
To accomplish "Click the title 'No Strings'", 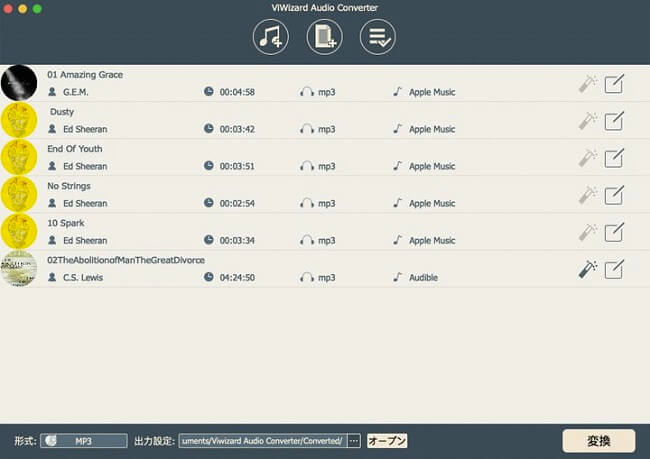I will (69, 186).
